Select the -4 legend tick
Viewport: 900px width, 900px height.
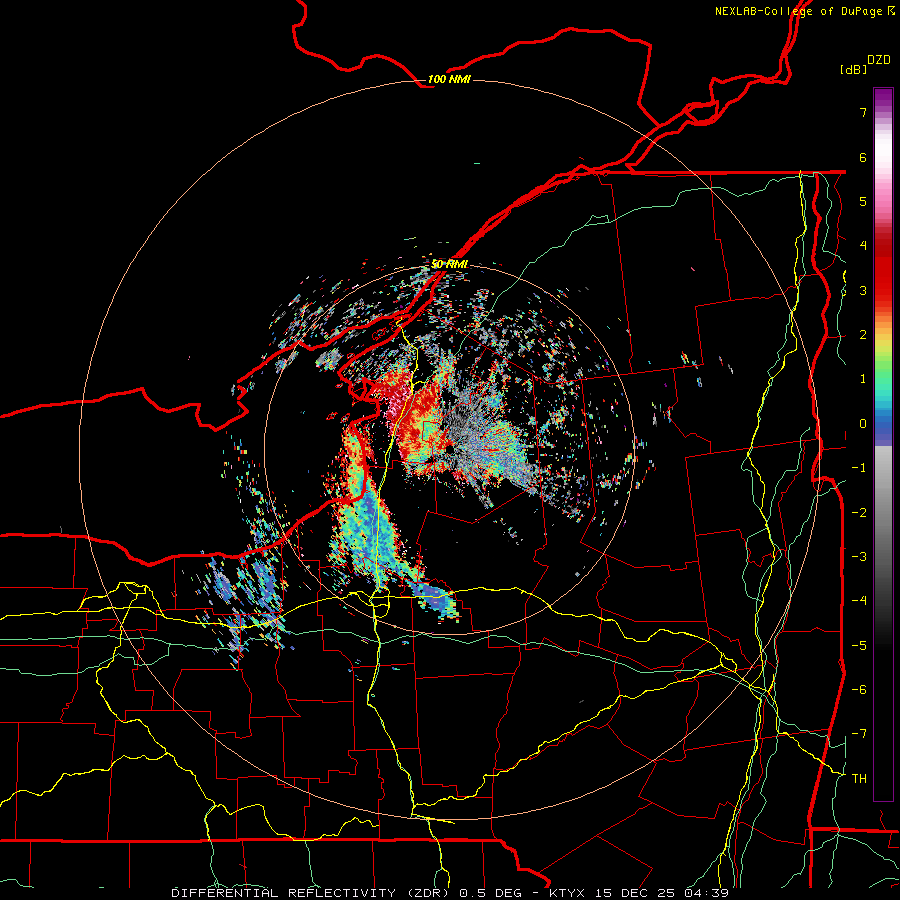(859, 601)
